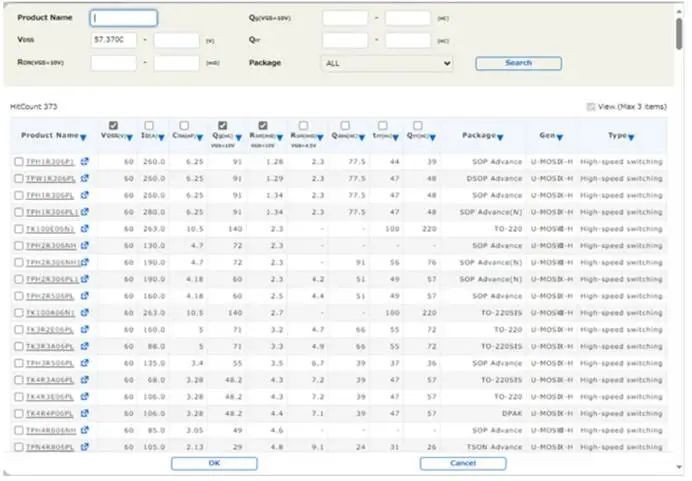Sort by Ciss column arrow
The width and height of the screenshot is (692, 481).
click(199, 138)
